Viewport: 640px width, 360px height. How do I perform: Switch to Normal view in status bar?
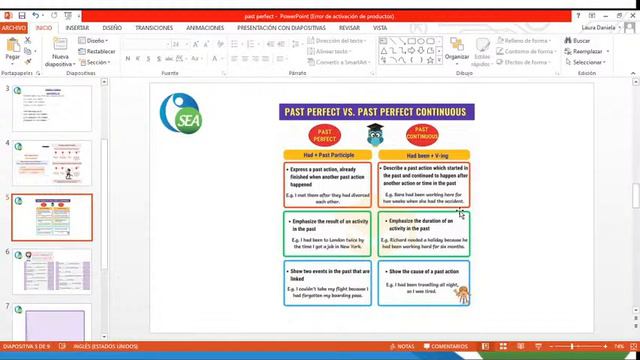[485, 346]
